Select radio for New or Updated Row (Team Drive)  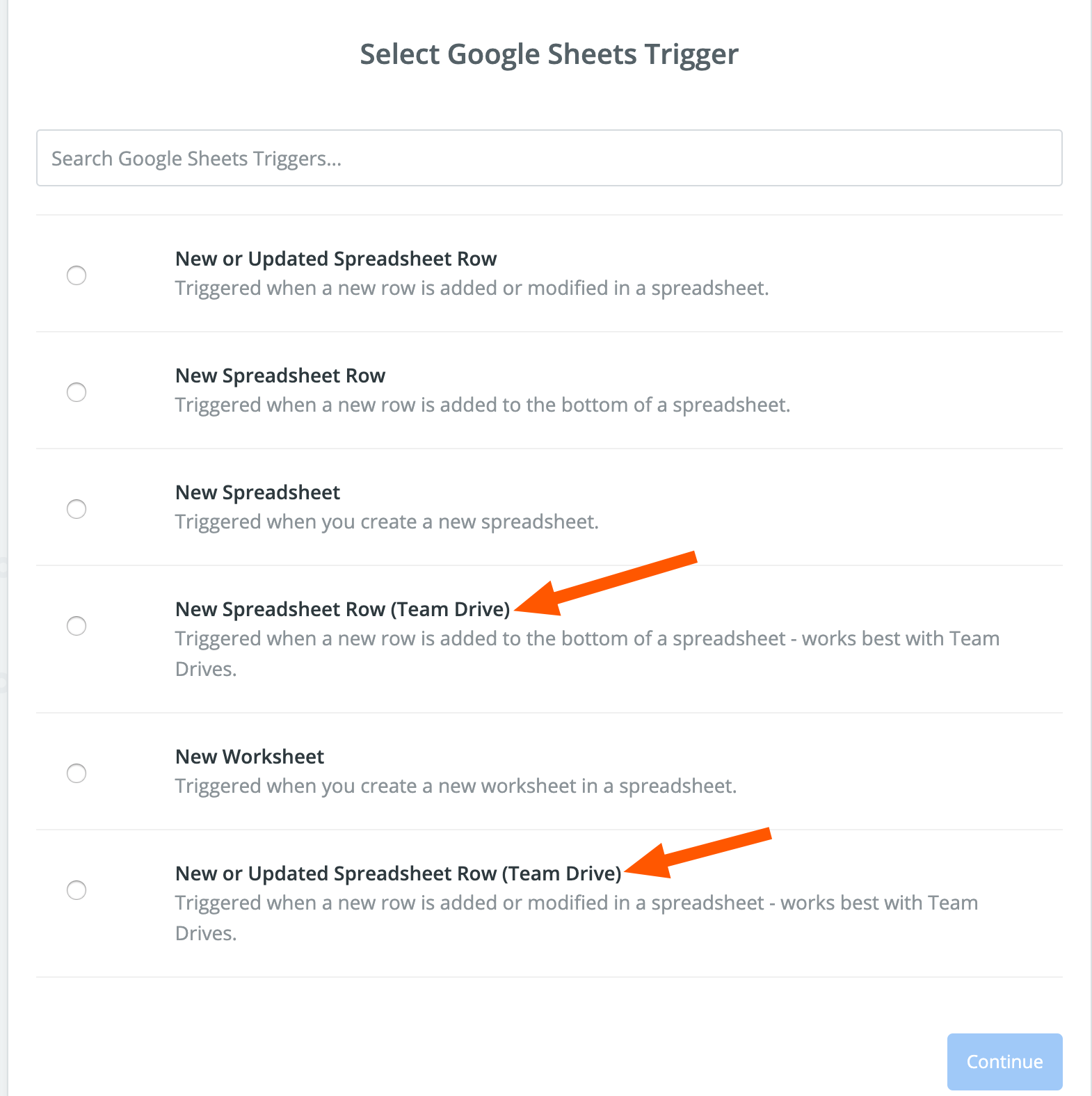point(77,890)
